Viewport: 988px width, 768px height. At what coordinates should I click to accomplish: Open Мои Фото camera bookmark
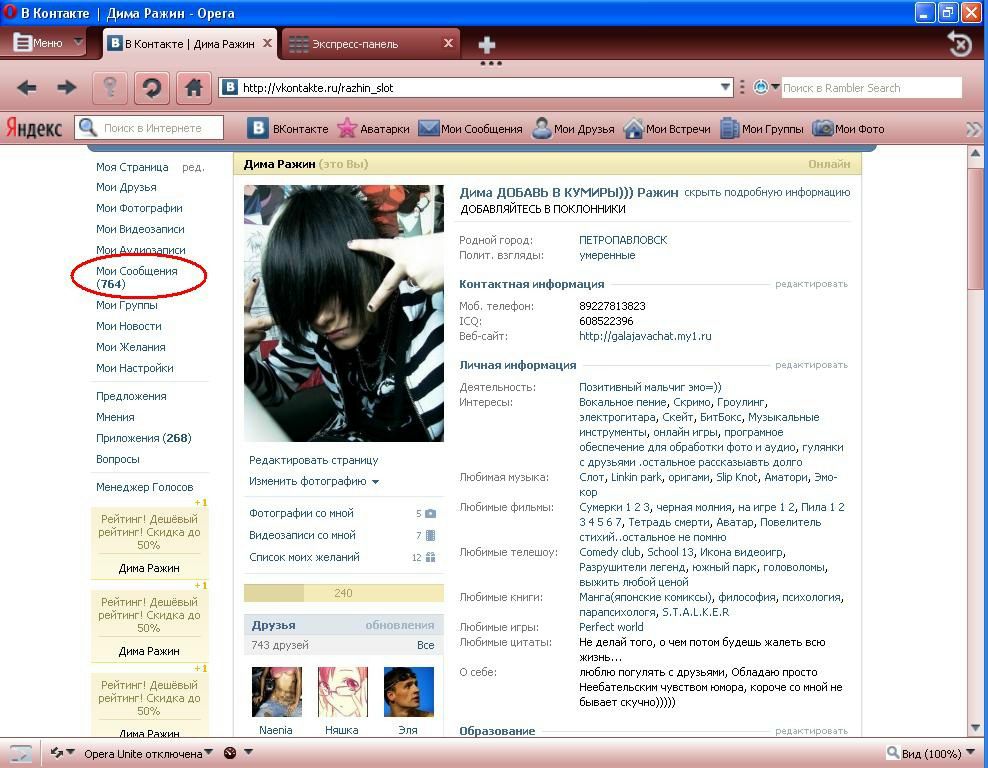coord(822,129)
